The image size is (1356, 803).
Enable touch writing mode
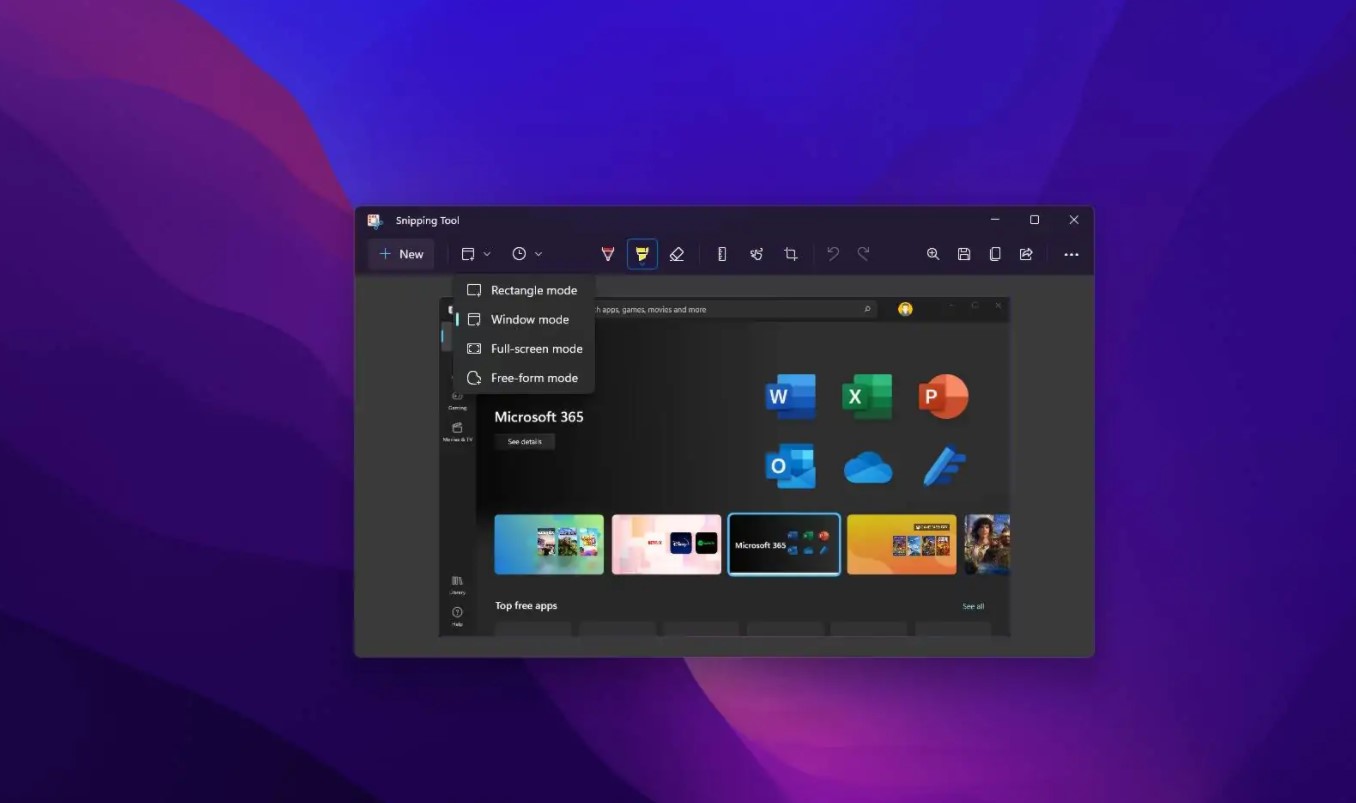(756, 253)
